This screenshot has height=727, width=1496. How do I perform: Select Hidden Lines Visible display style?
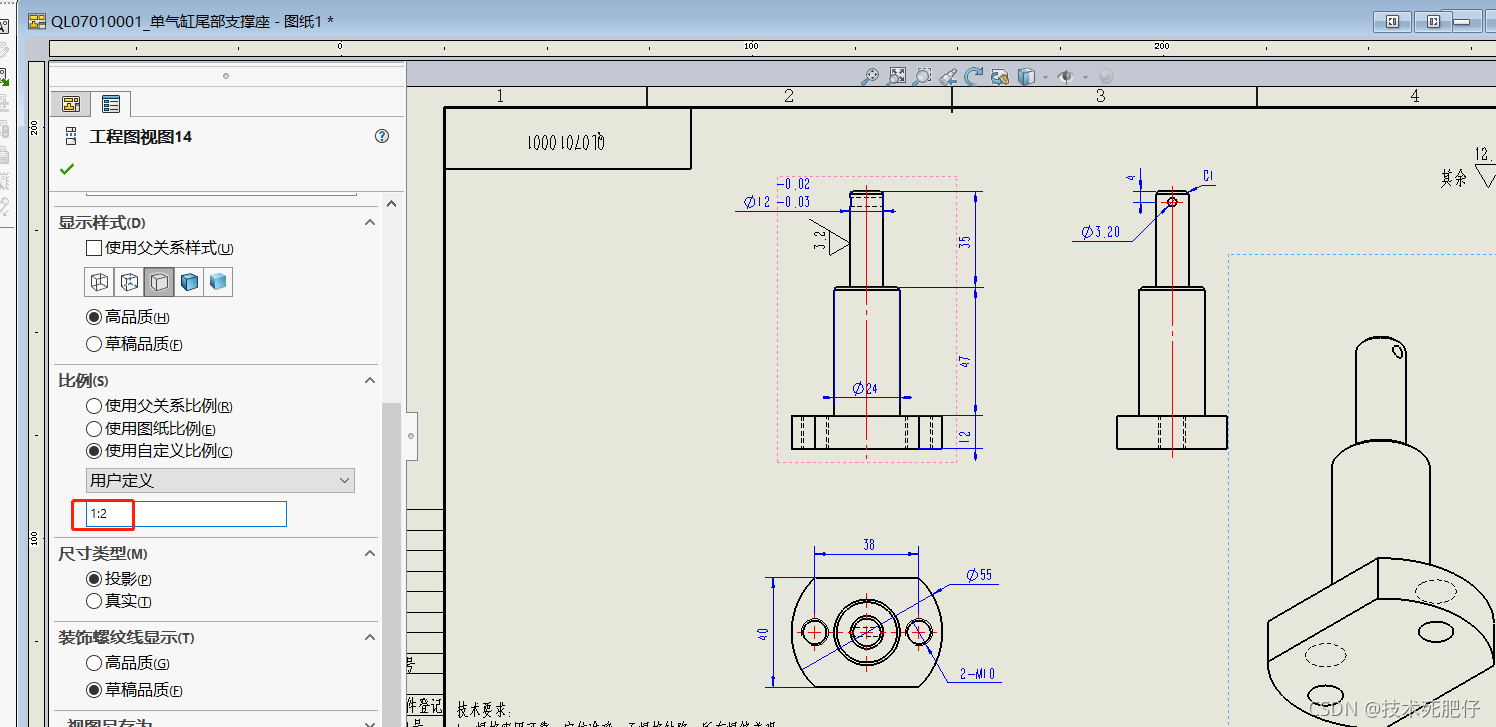click(x=129, y=282)
